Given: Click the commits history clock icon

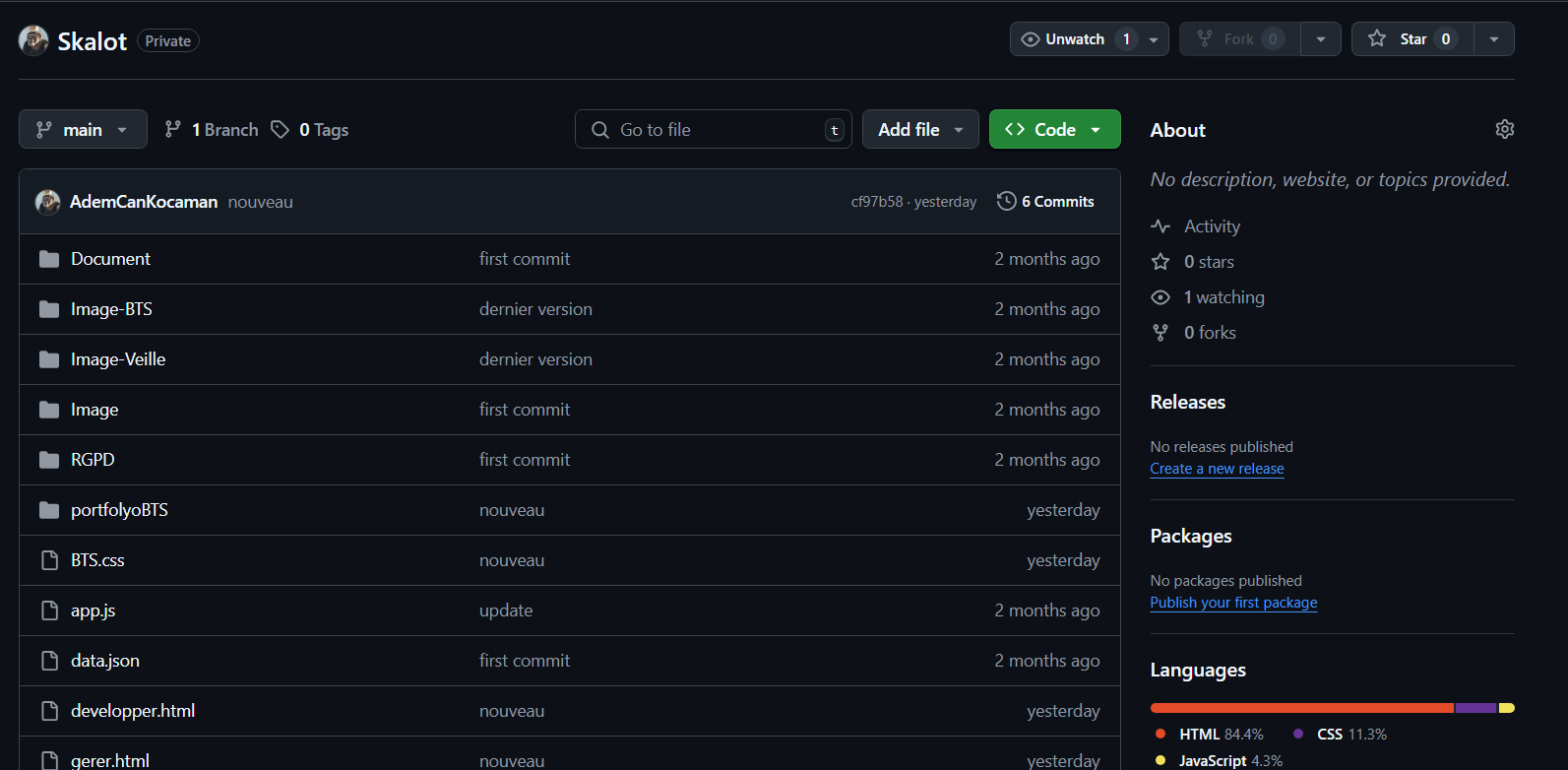Looking at the screenshot, I should tap(1006, 201).
